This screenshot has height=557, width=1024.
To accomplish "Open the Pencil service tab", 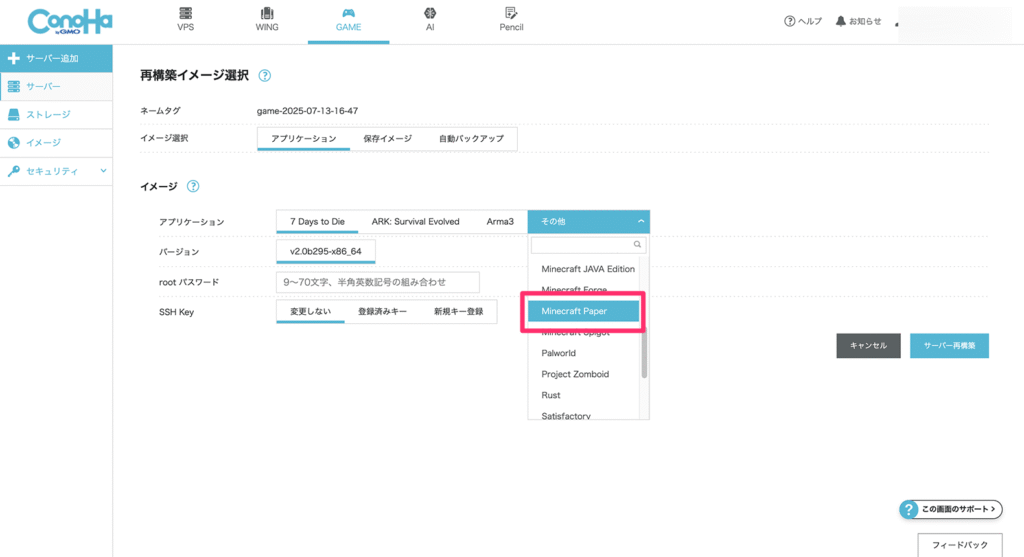I will [x=511, y=20].
